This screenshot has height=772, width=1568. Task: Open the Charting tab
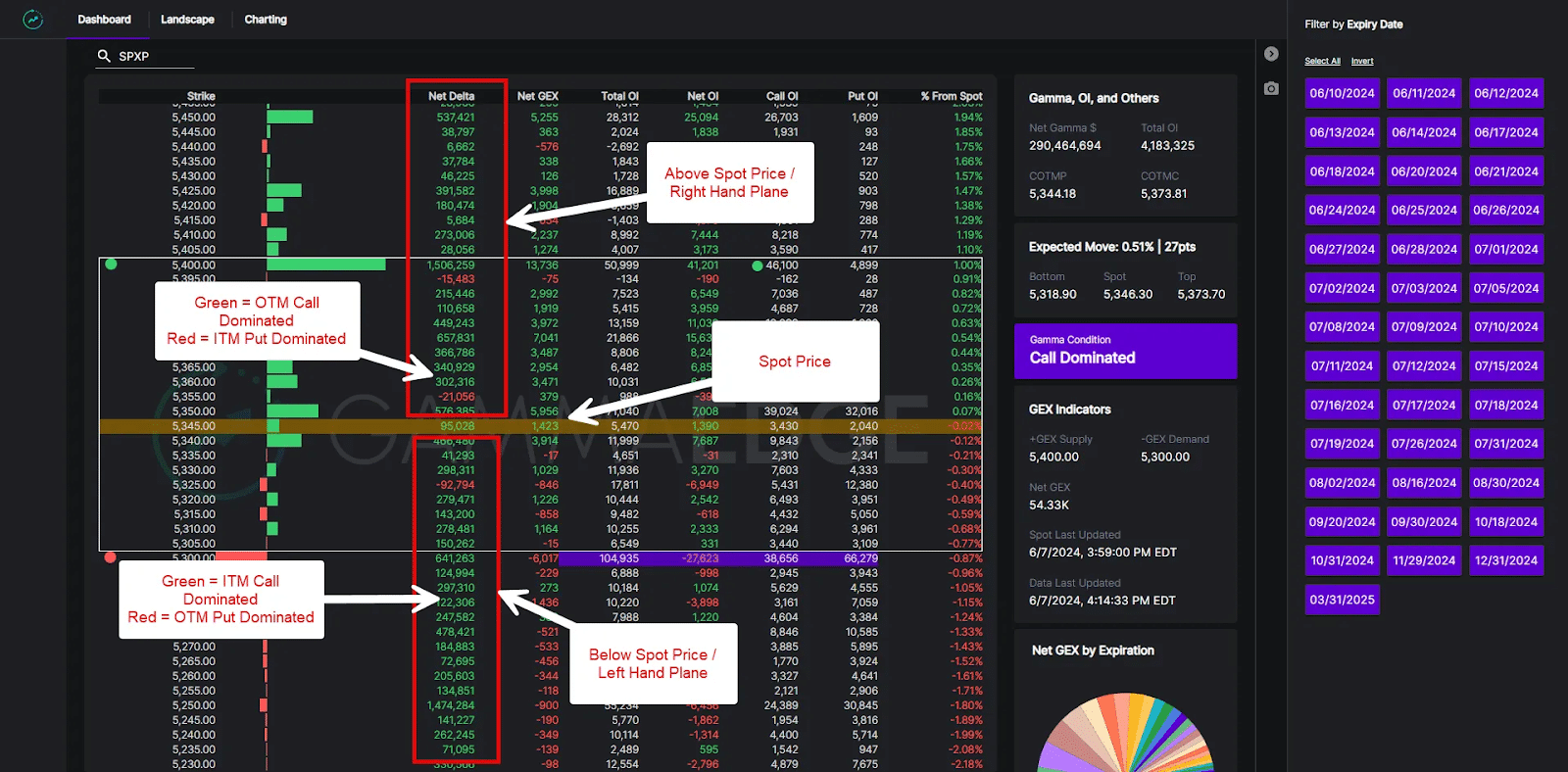pyautogui.click(x=266, y=20)
